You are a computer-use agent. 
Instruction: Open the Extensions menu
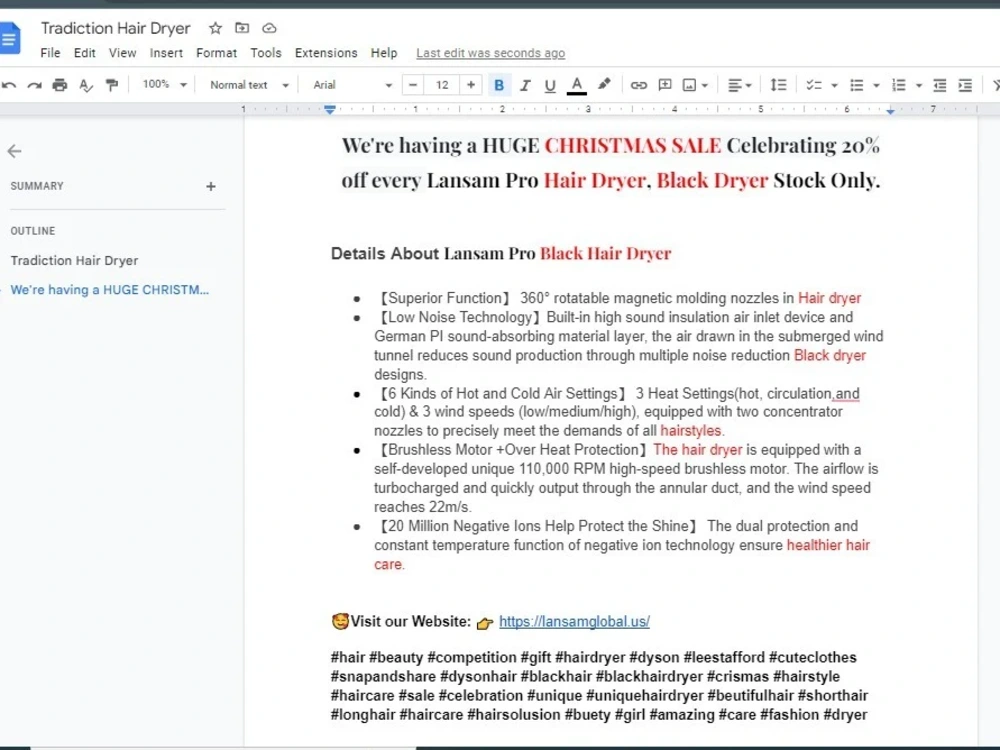(x=326, y=53)
